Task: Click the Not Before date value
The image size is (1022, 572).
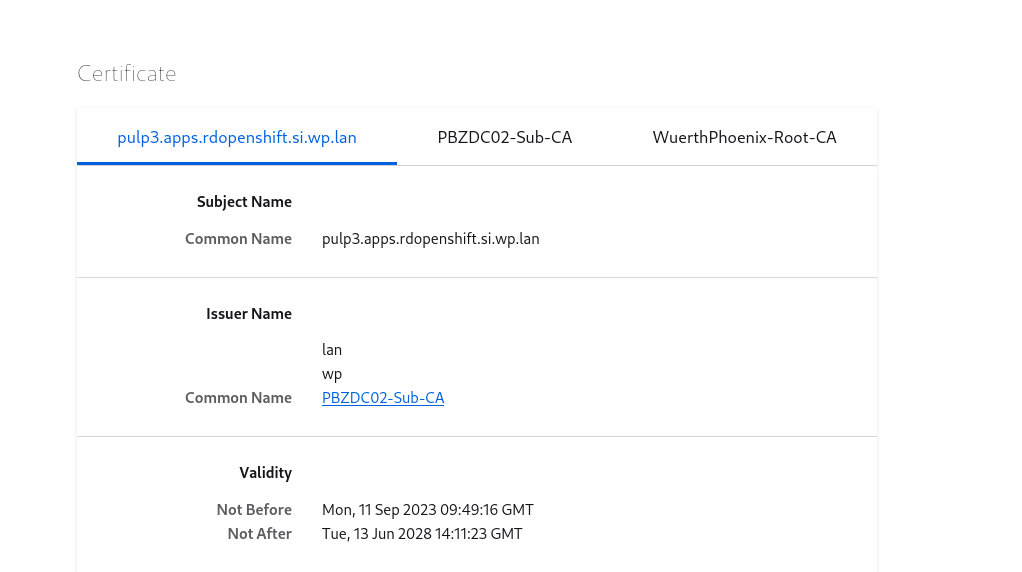Action: point(428,509)
